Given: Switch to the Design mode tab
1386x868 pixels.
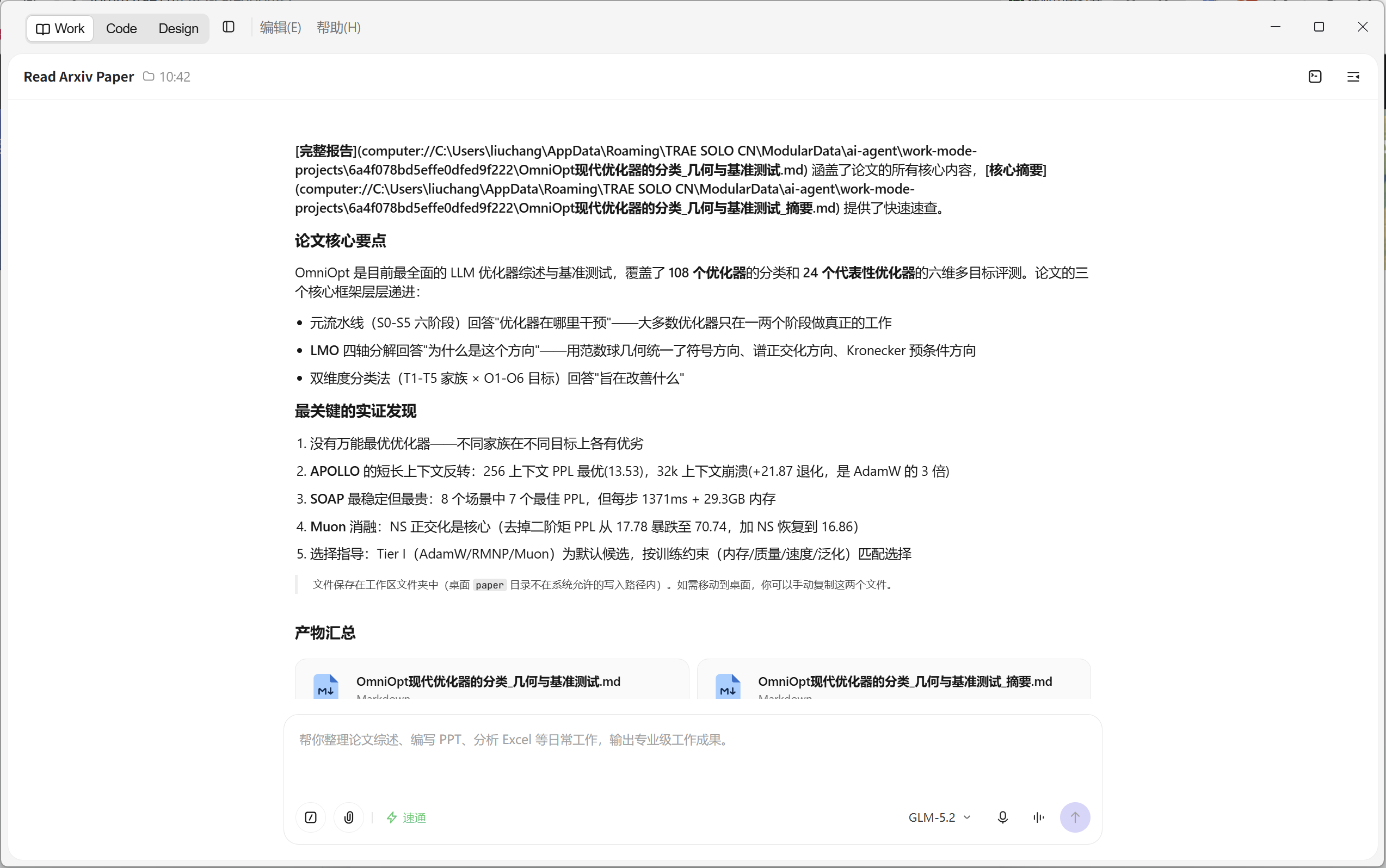Looking at the screenshot, I should (x=178, y=28).
